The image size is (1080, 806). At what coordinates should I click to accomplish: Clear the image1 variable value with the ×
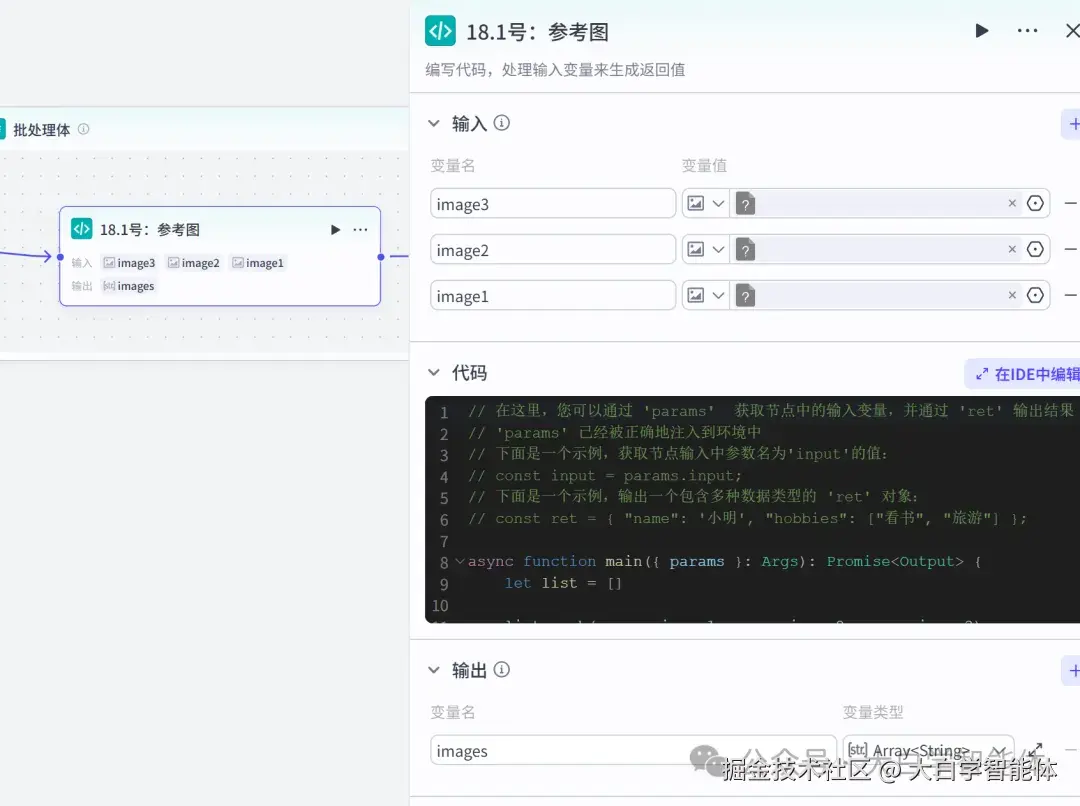[1012, 295]
